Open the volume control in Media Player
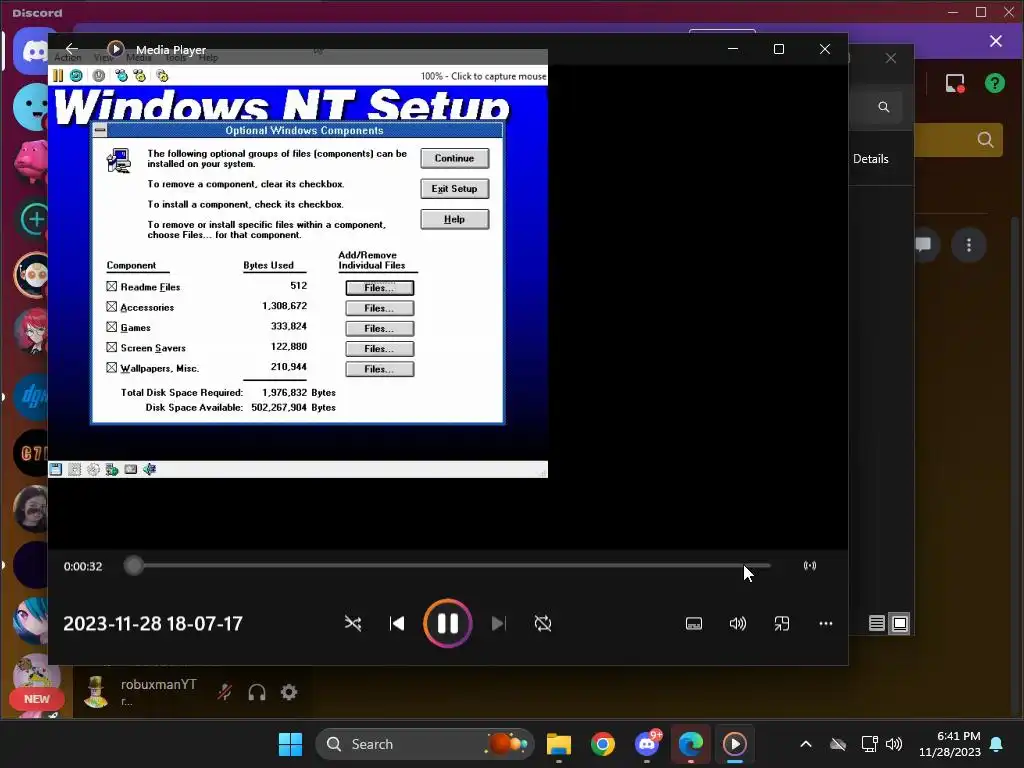The width and height of the screenshot is (1024, 768). (738, 624)
